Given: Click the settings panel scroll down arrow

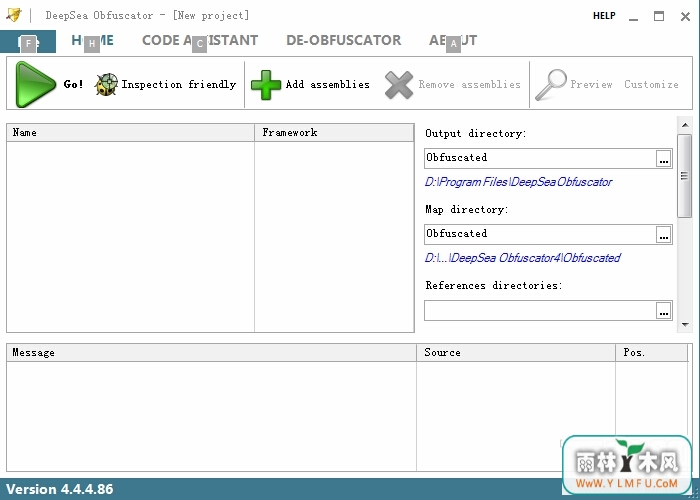Looking at the screenshot, I should click(x=685, y=325).
